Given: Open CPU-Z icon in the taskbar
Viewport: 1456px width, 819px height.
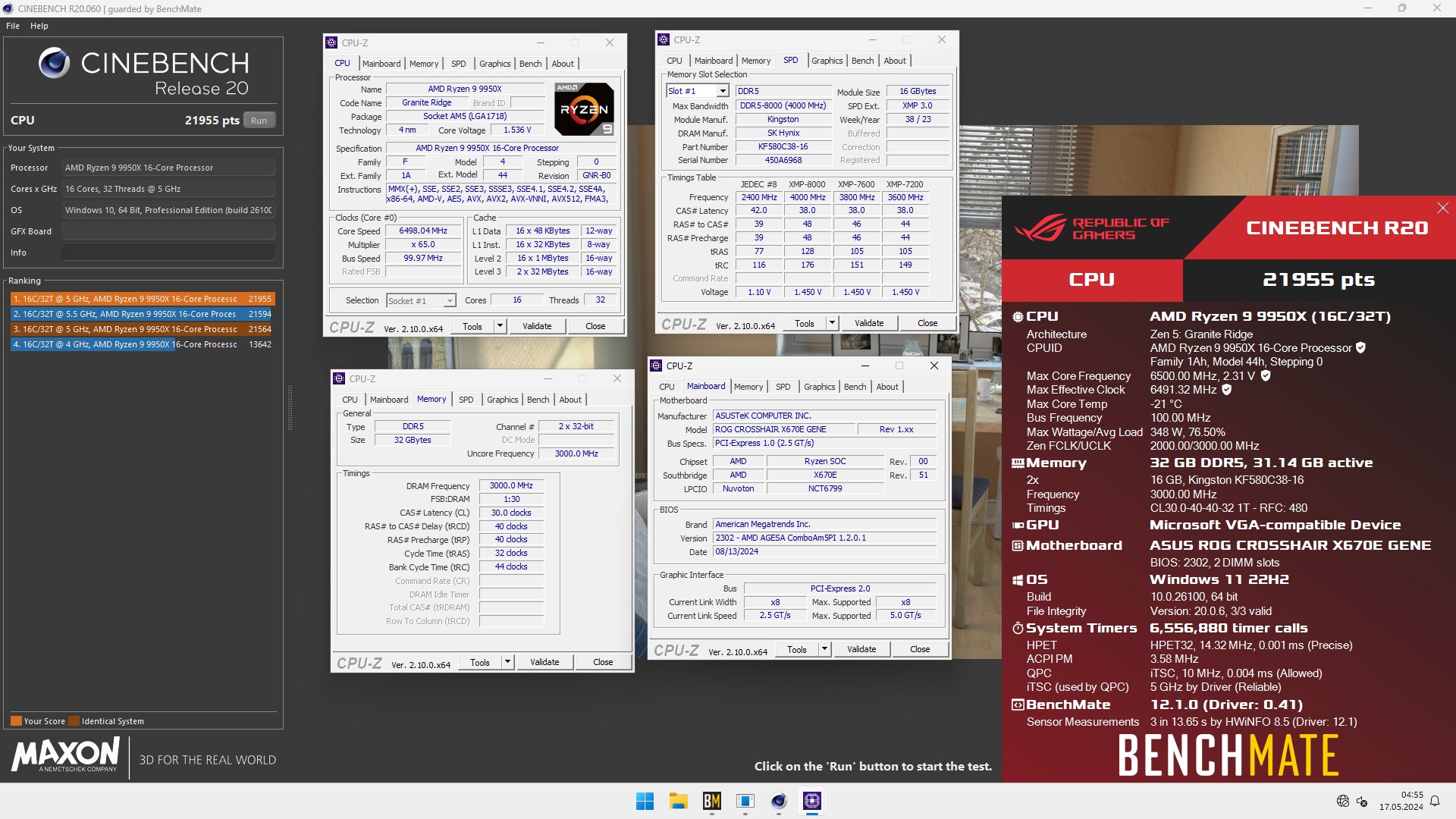Looking at the screenshot, I should tap(812, 801).
